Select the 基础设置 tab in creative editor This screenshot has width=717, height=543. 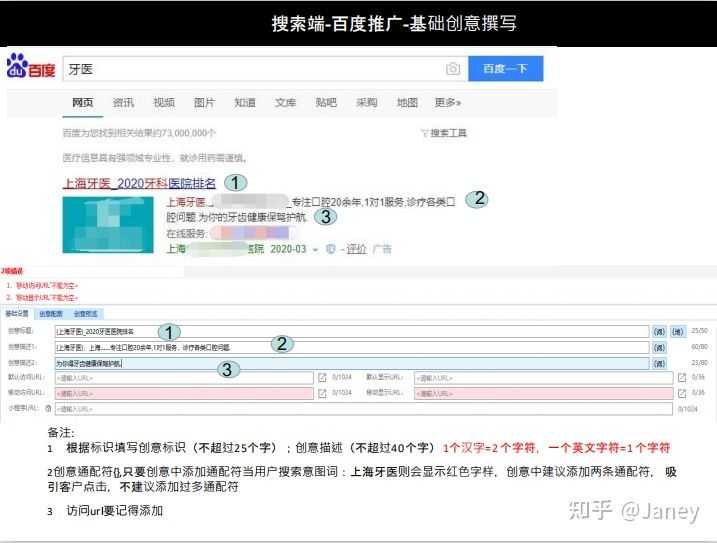[x=17, y=313]
